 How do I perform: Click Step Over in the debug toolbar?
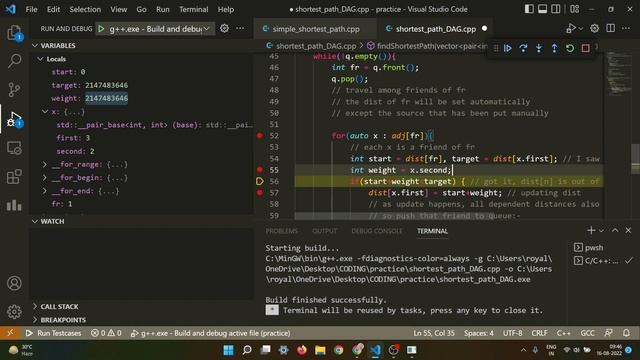(523, 48)
